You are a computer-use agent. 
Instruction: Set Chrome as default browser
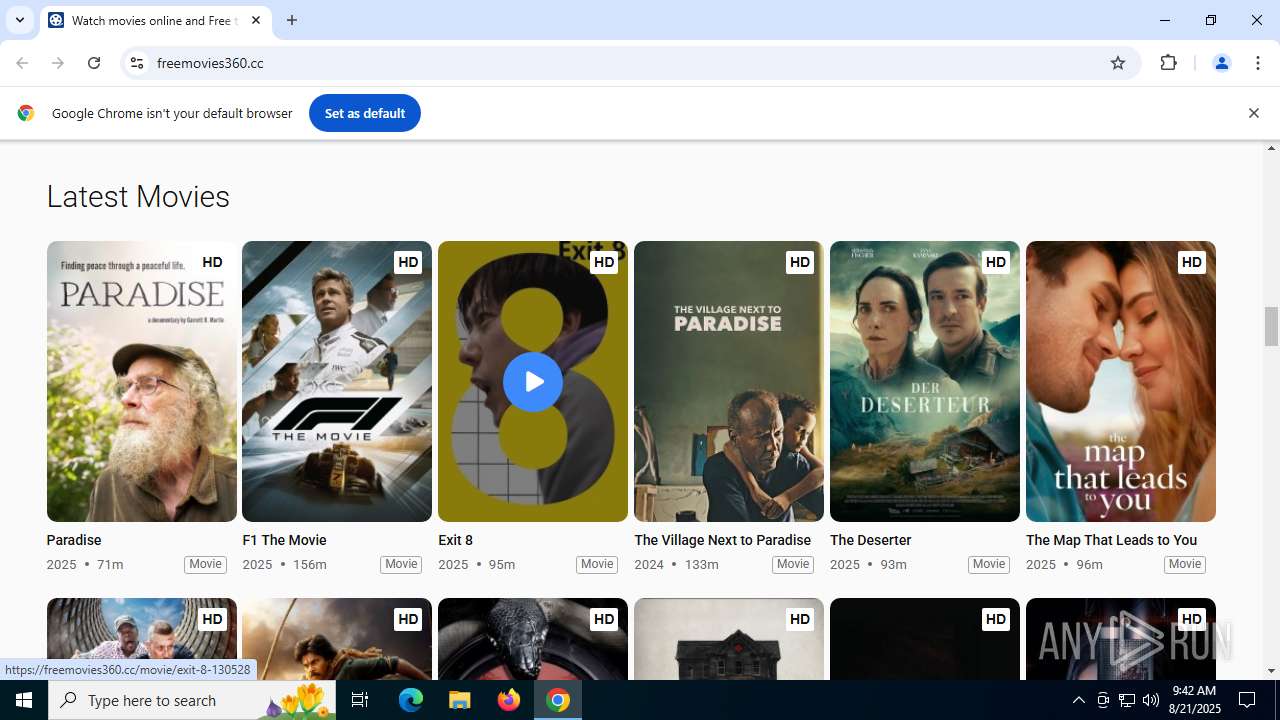point(365,113)
